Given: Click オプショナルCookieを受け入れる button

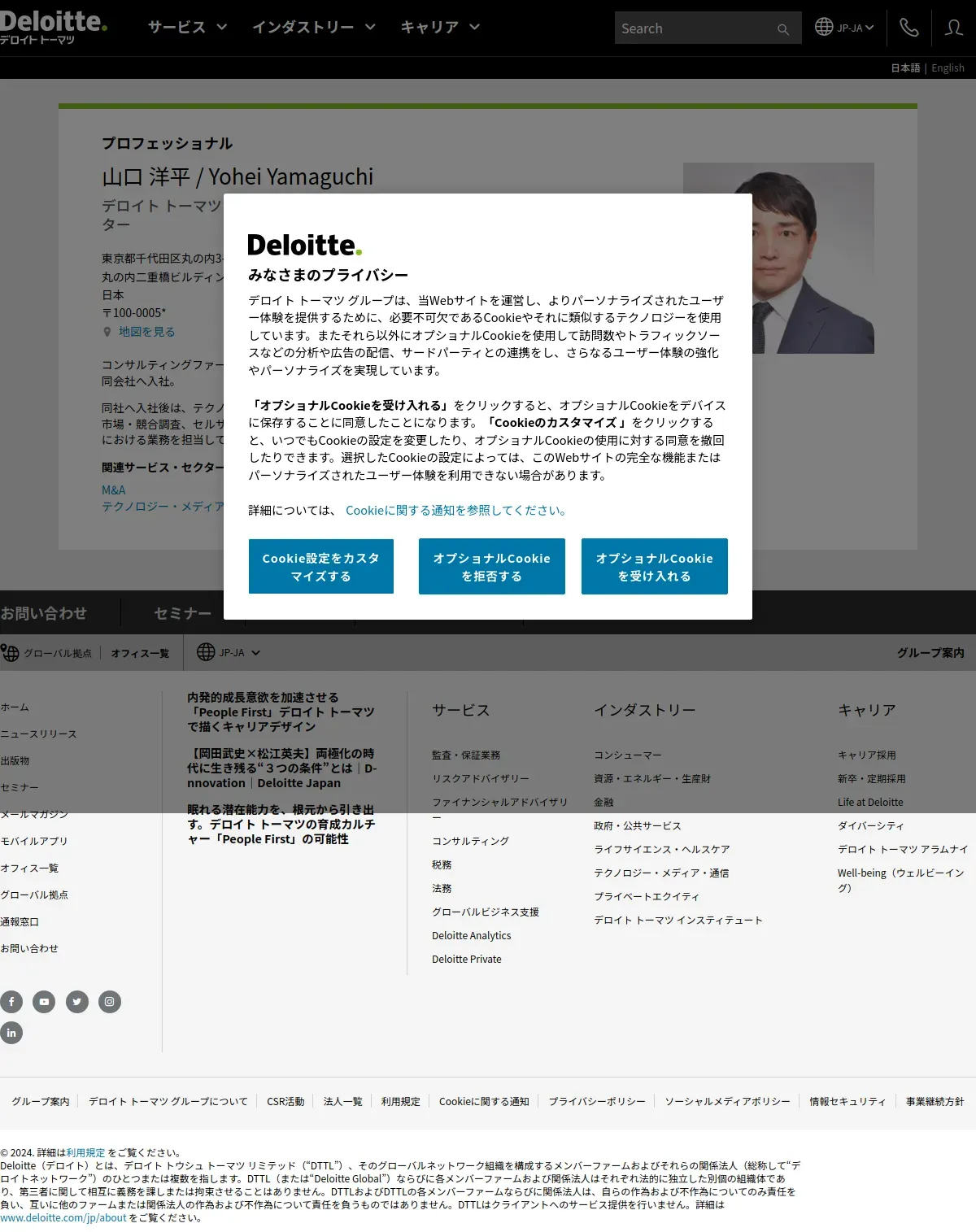Looking at the screenshot, I should [655, 566].
